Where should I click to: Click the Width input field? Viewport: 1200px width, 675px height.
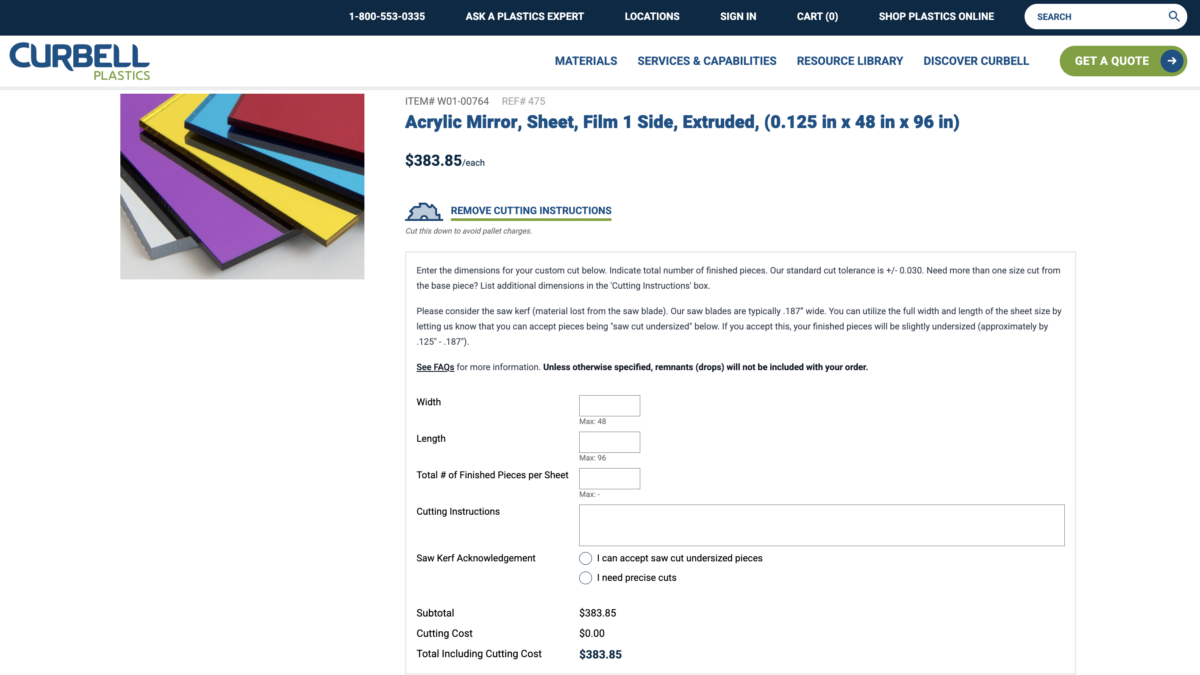610,406
